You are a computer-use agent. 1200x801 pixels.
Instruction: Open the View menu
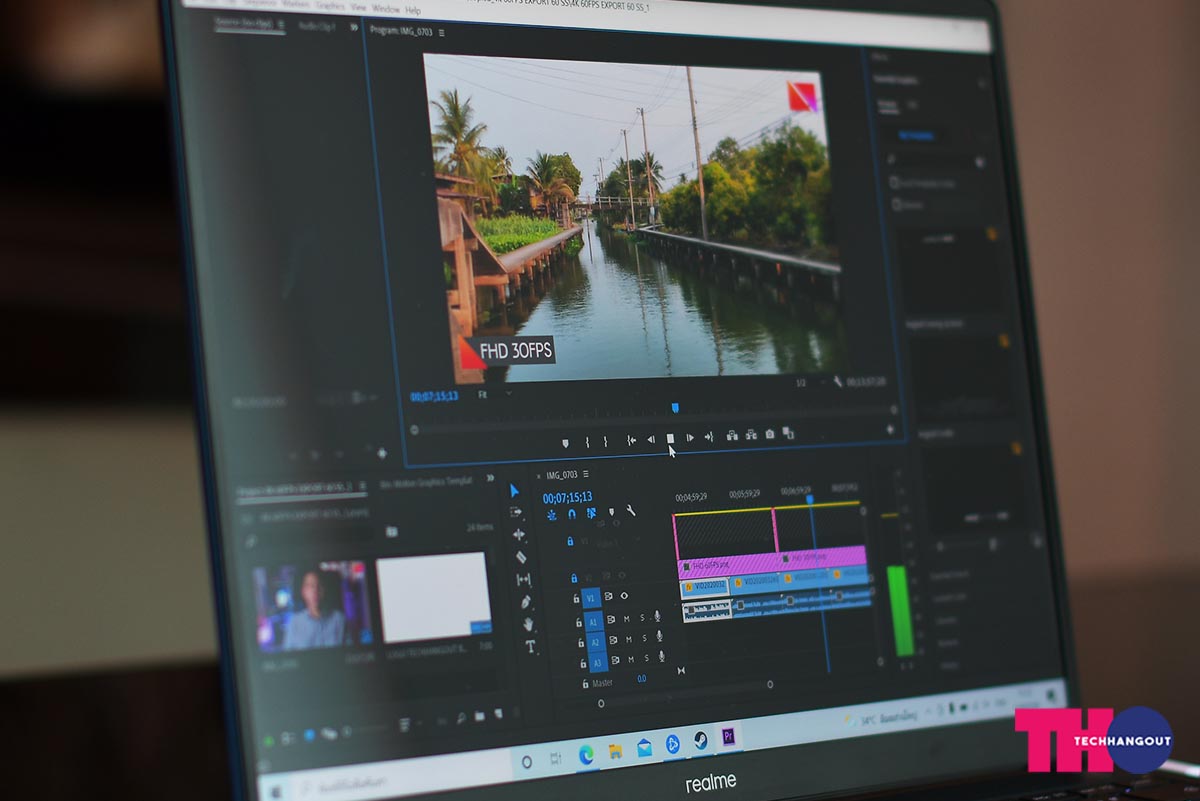[358, 7]
